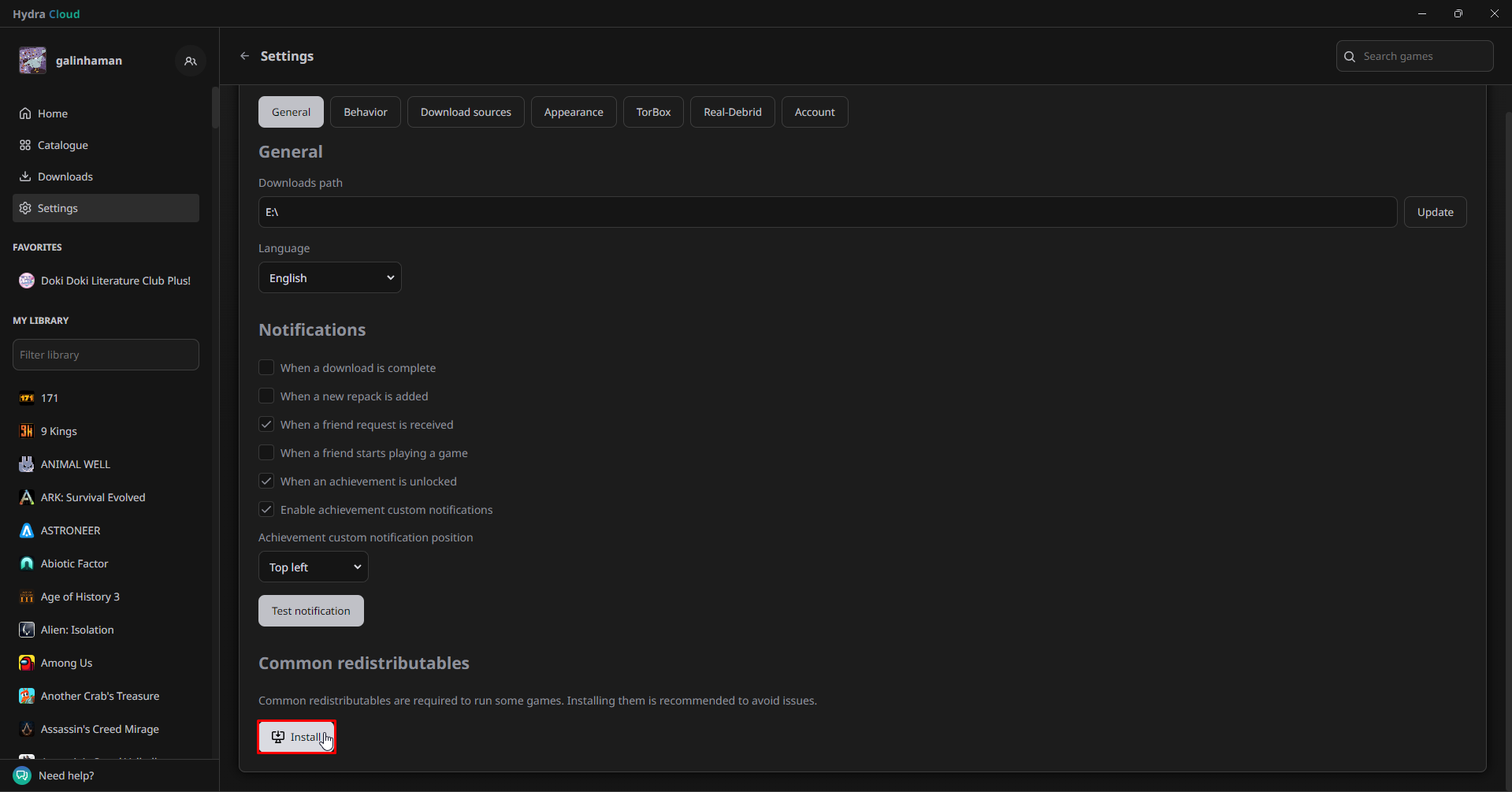Go to Catalogue in the sidebar
Viewport: 1512px width, 792px height.
tap(63, 145)
